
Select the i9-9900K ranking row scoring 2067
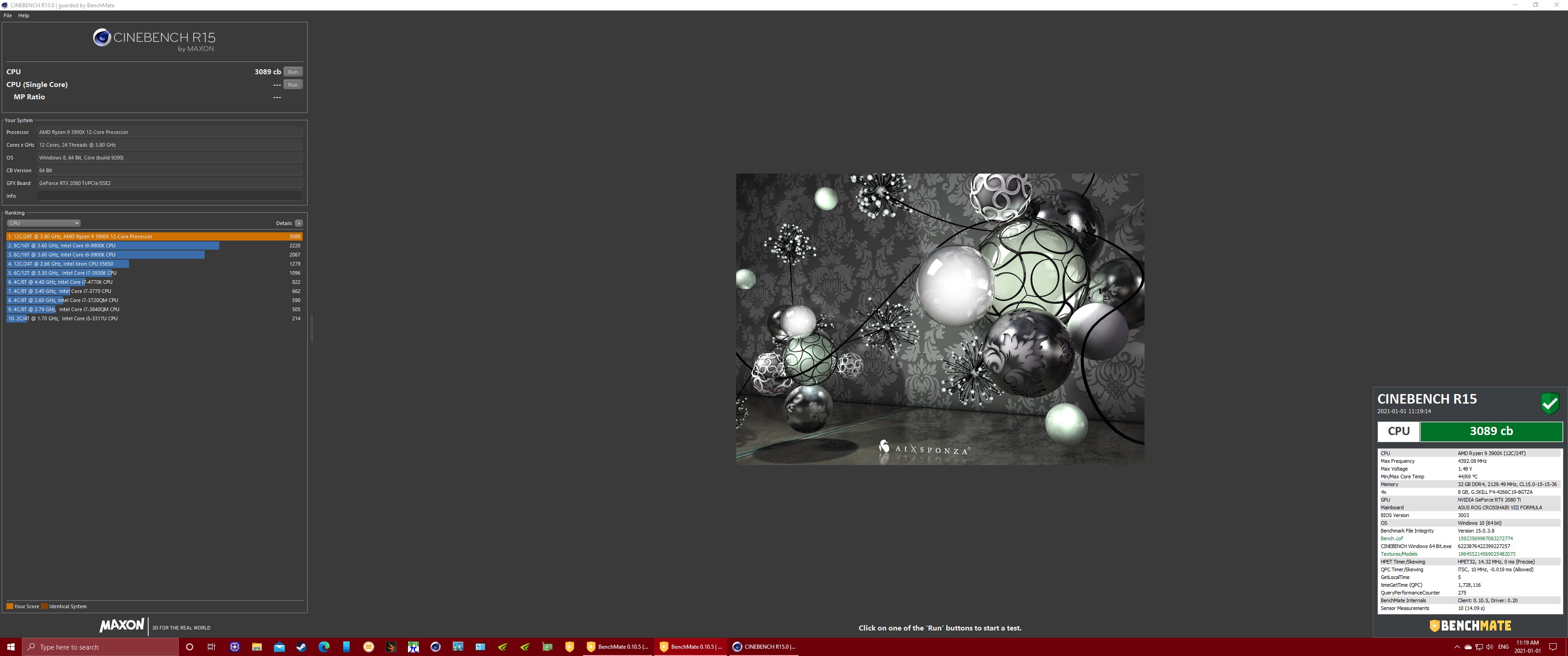(154, 254)
